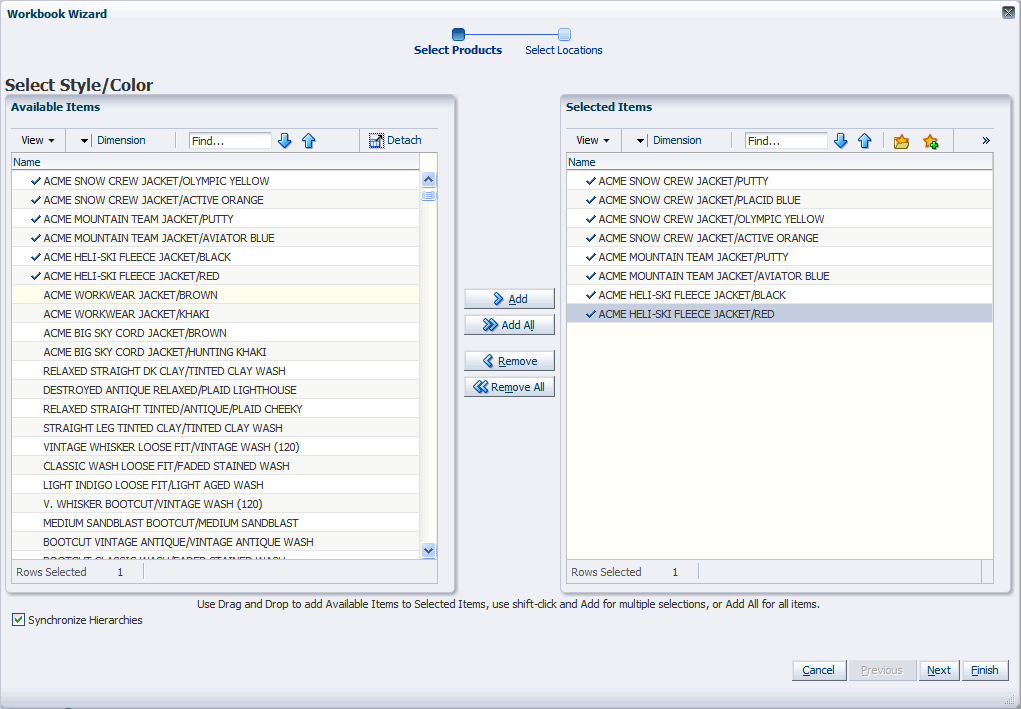Screen dimensions: 1021x709
Task: Click the Add All button
Action: pyautogui.click(x=509, y=325)
